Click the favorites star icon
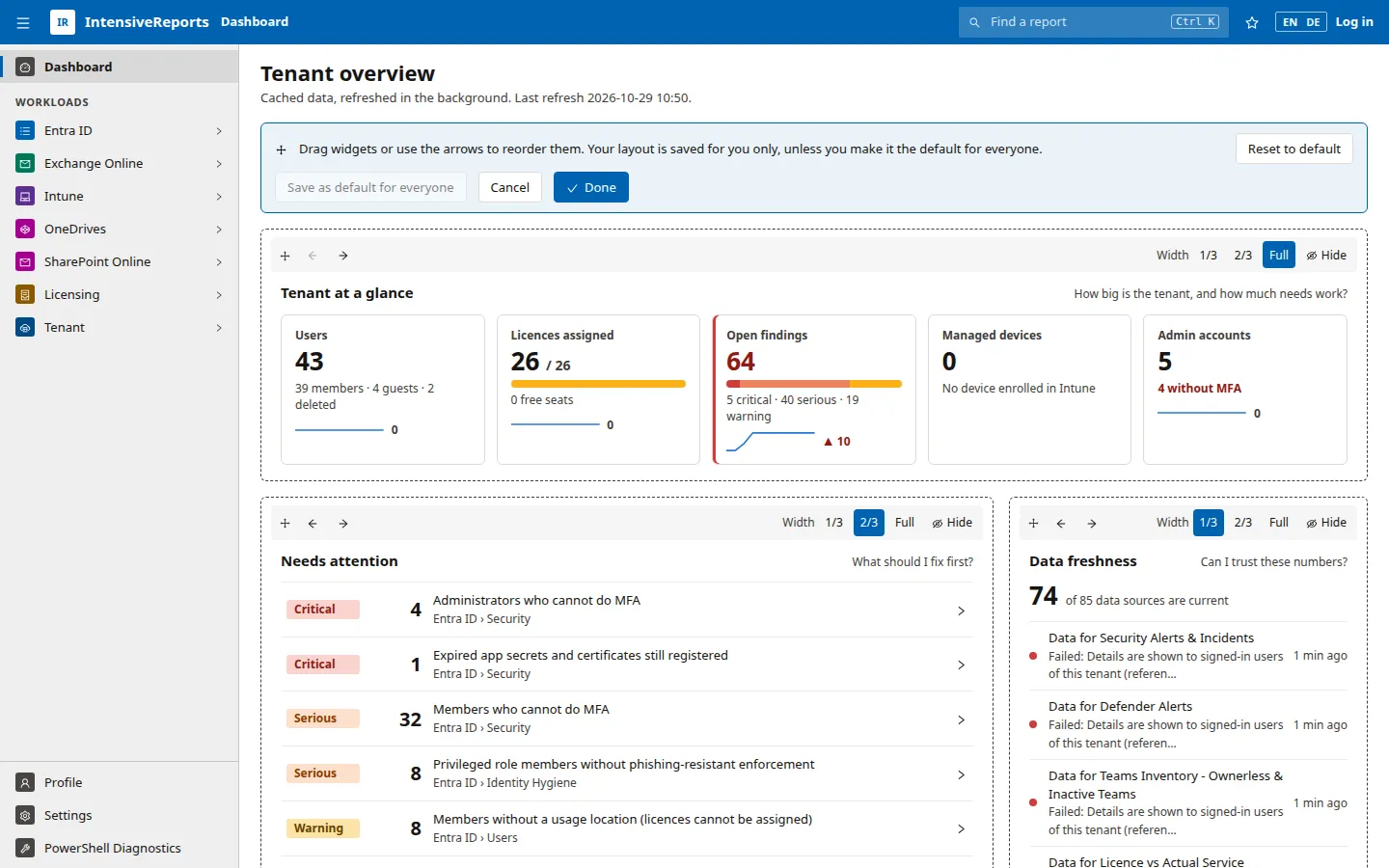The height and width of the screenshot is (868, 1389). [x=1252, y=22]
